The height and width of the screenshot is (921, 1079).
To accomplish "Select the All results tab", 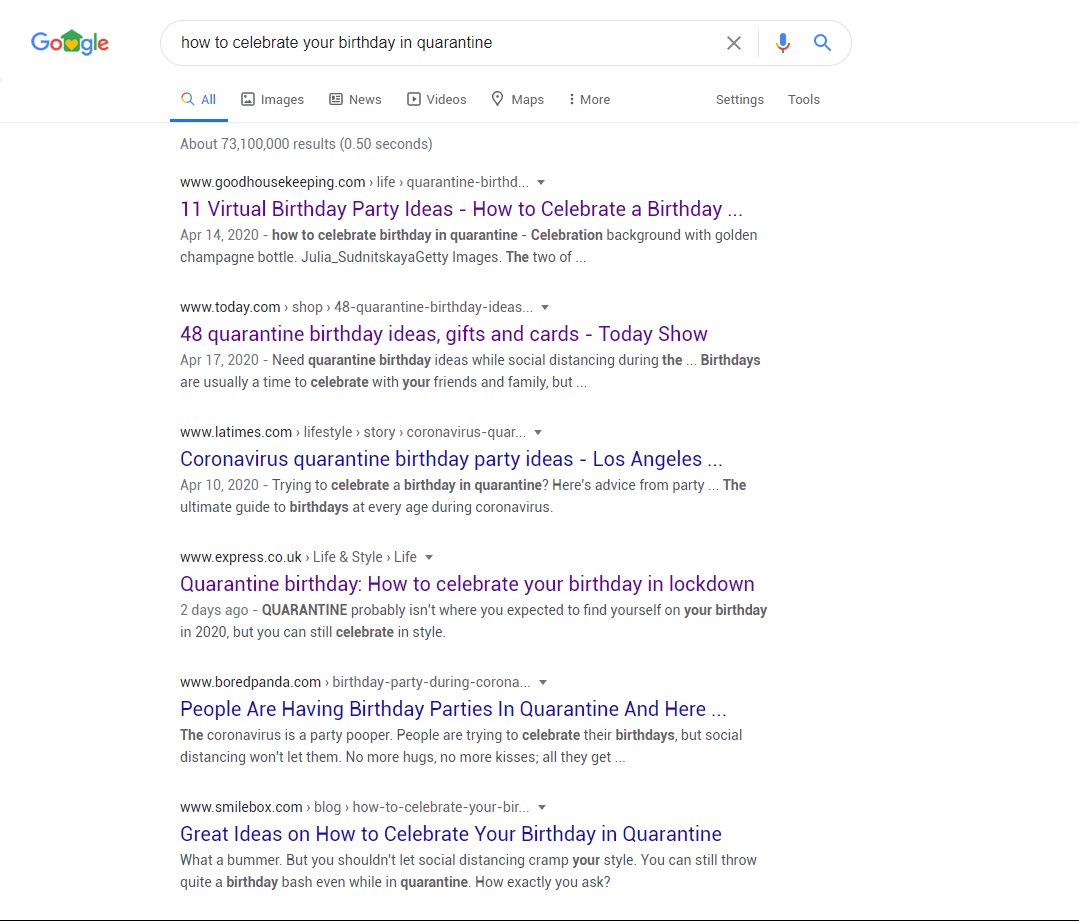I will click(199, 99).
